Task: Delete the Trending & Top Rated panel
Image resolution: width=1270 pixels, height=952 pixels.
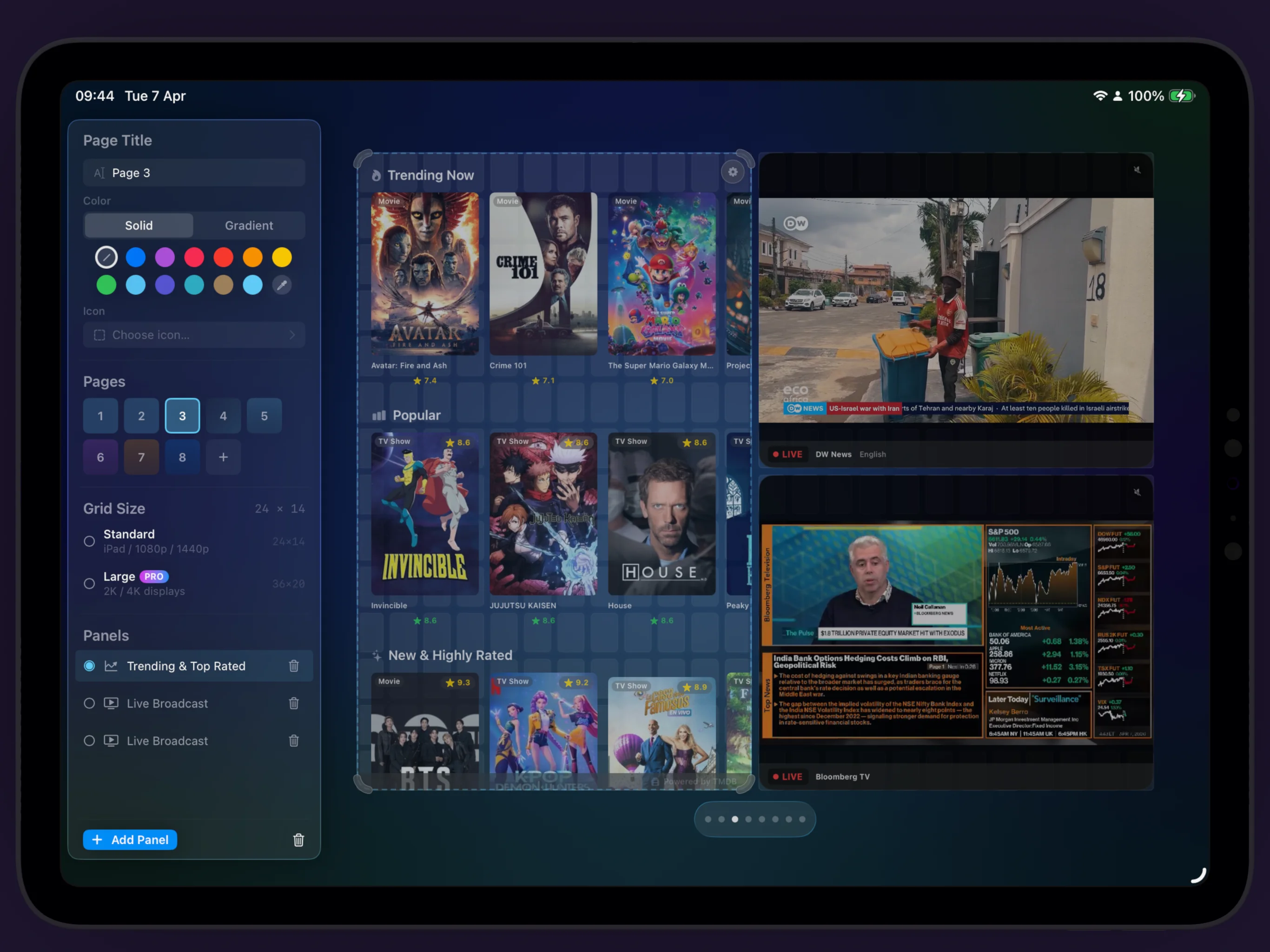Action: [293, 666]
